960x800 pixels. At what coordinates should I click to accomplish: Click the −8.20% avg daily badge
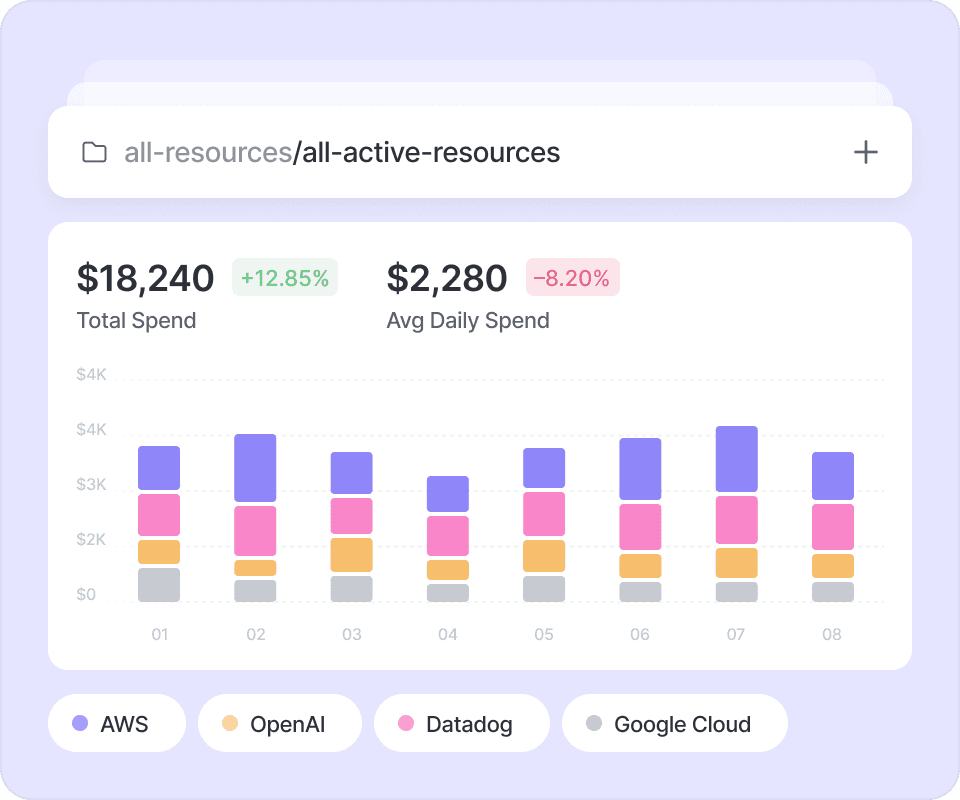tap(573, 278)
